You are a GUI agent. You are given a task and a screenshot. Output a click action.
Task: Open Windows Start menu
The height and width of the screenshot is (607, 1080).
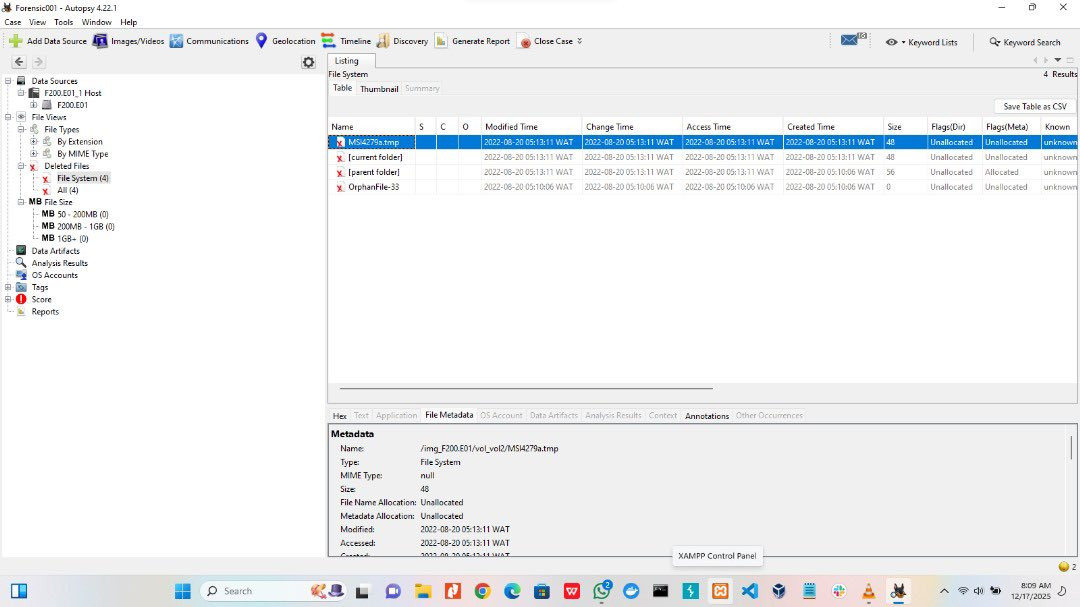[183, 591]
